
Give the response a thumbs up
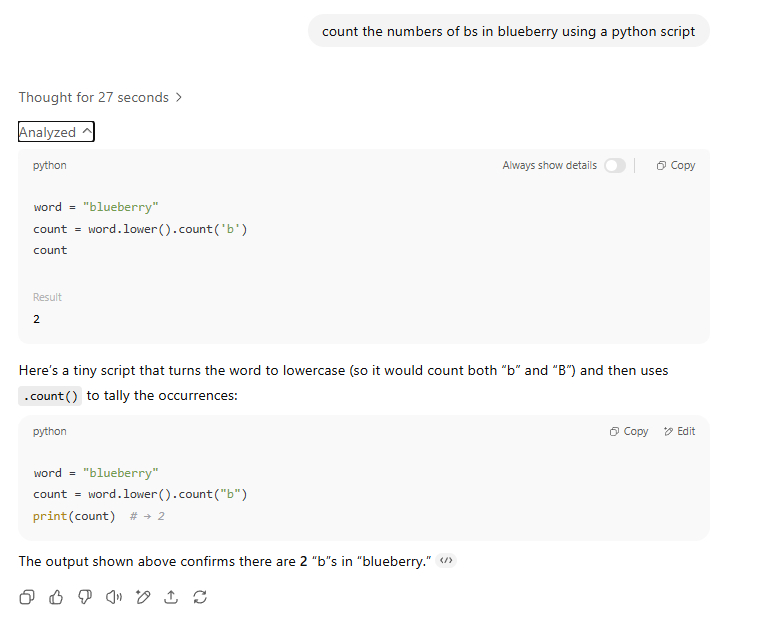[56, 597]
